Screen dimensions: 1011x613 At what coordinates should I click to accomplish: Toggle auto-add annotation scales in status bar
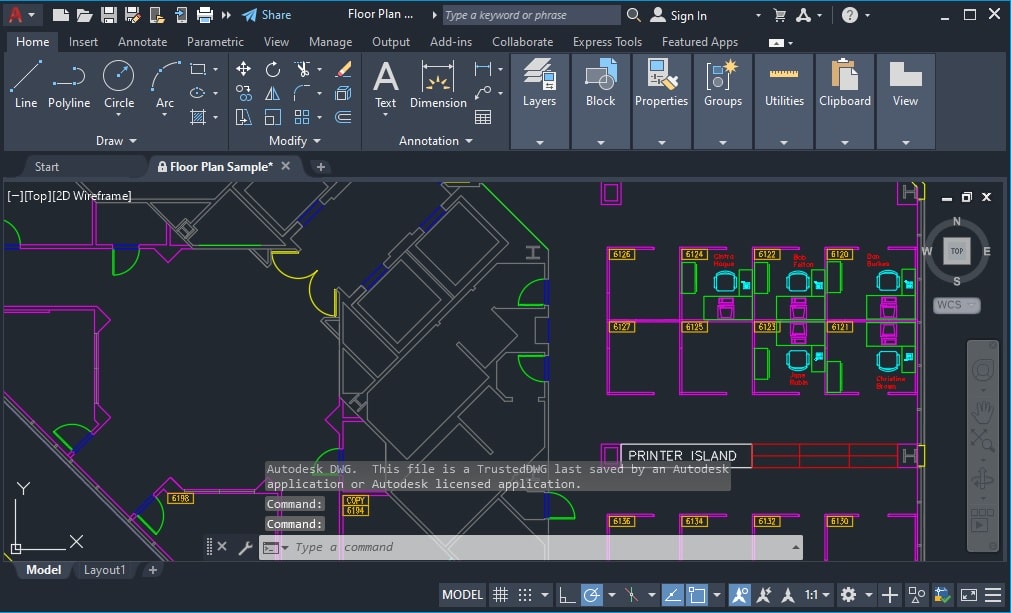[x=765, y=594]
